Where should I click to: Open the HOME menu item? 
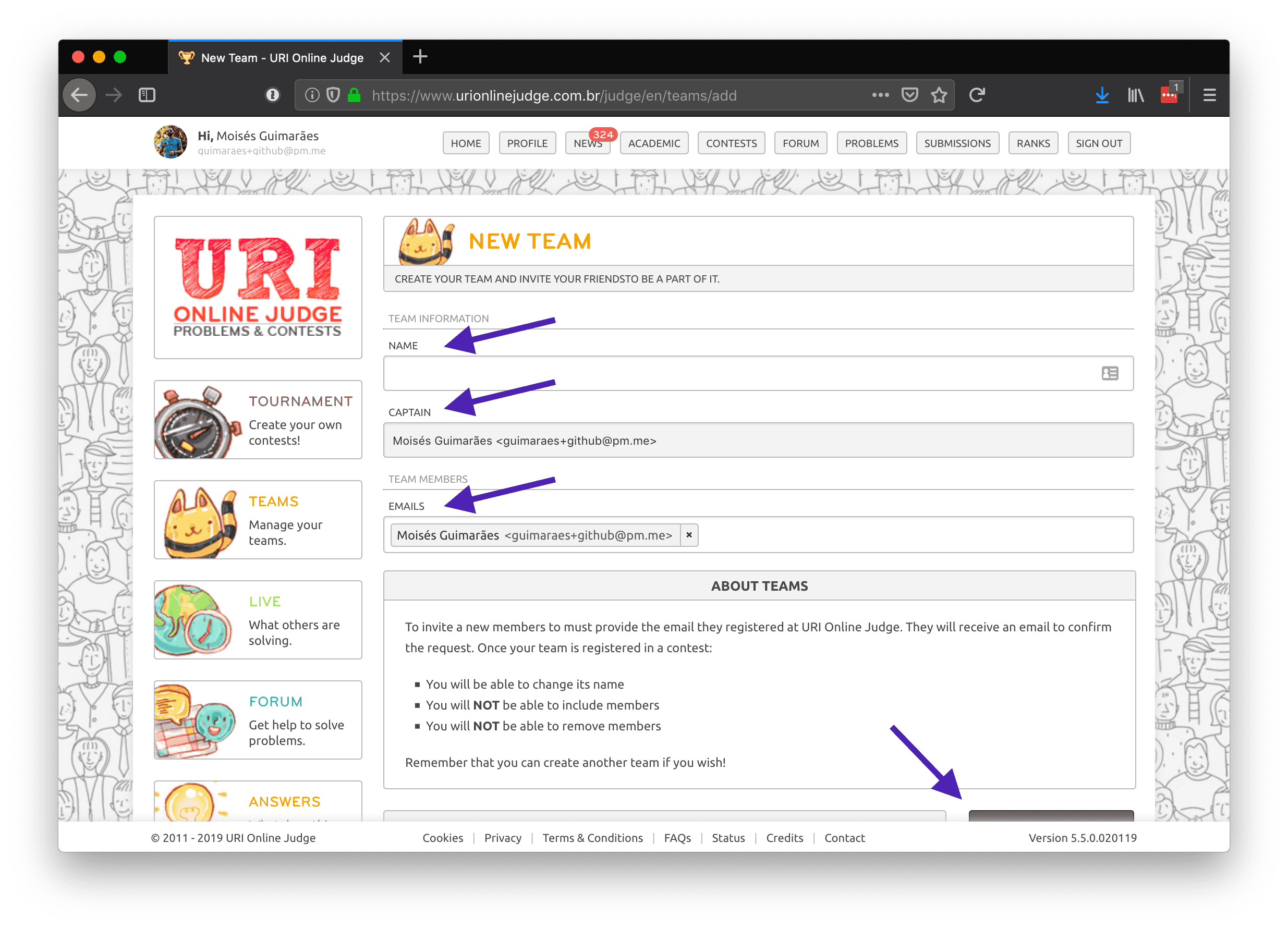point(466,143)
